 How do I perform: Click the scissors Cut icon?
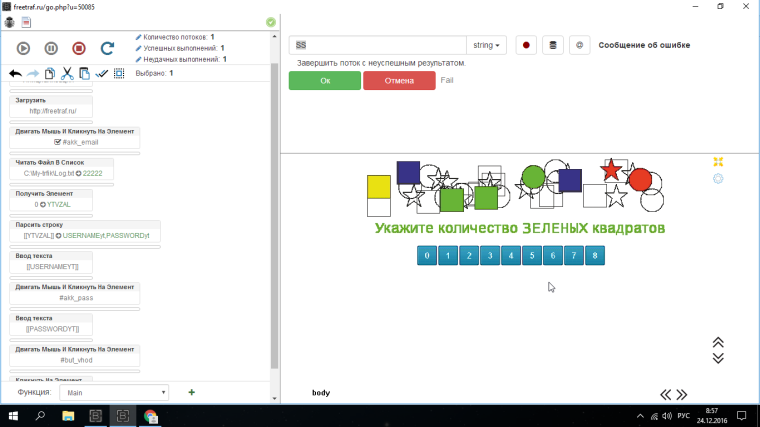click(67, 73)
